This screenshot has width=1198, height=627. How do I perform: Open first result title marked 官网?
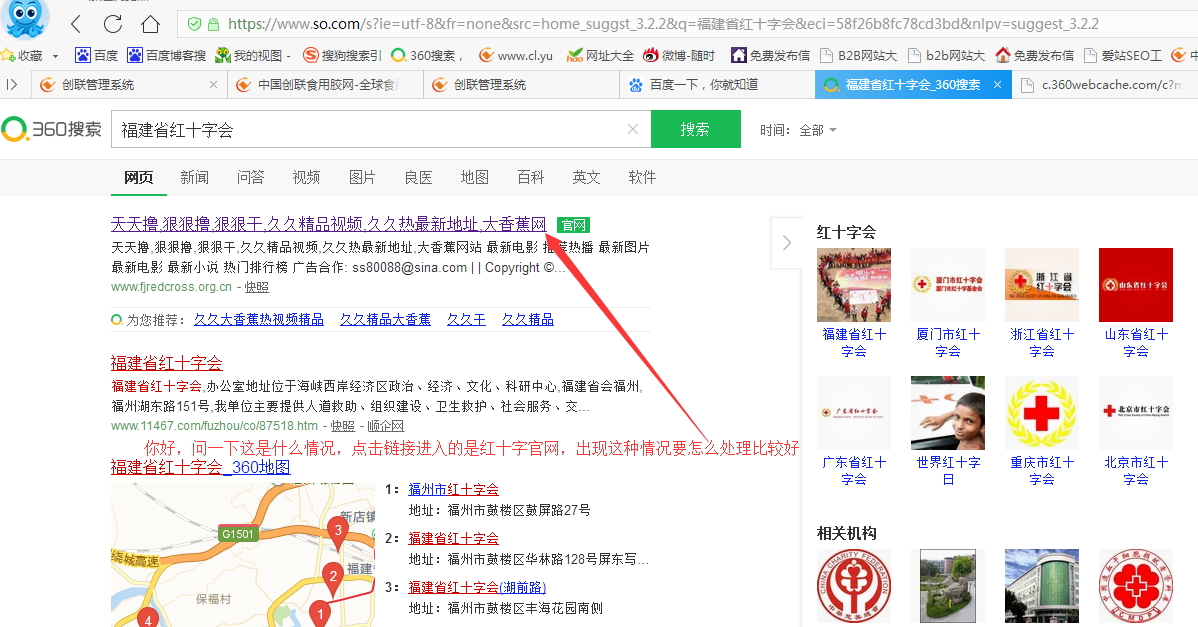[x=329, y=224]
